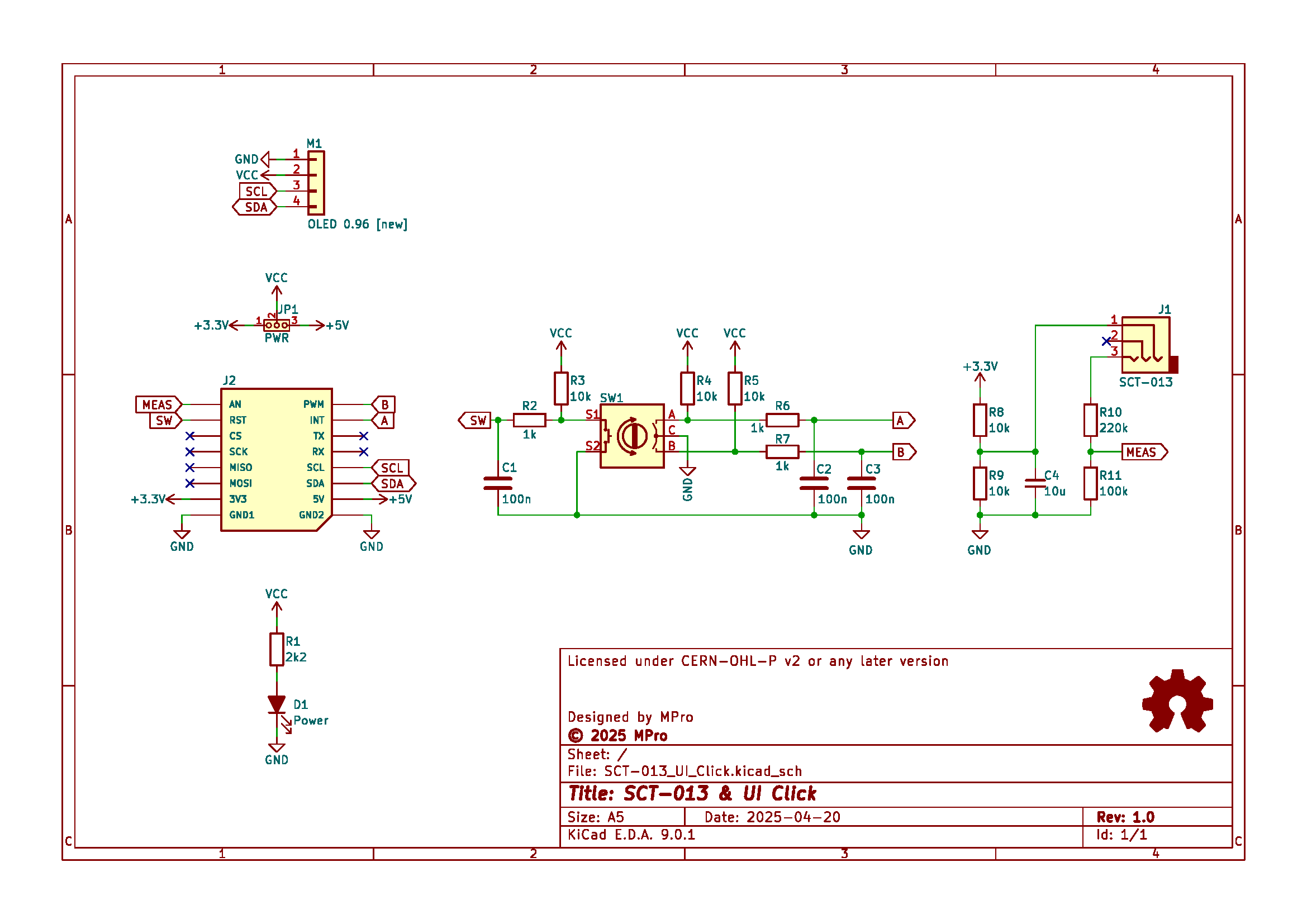Click the SCL label on M1 pin 3
The image size is (1307, 924).
pos(257,191)
